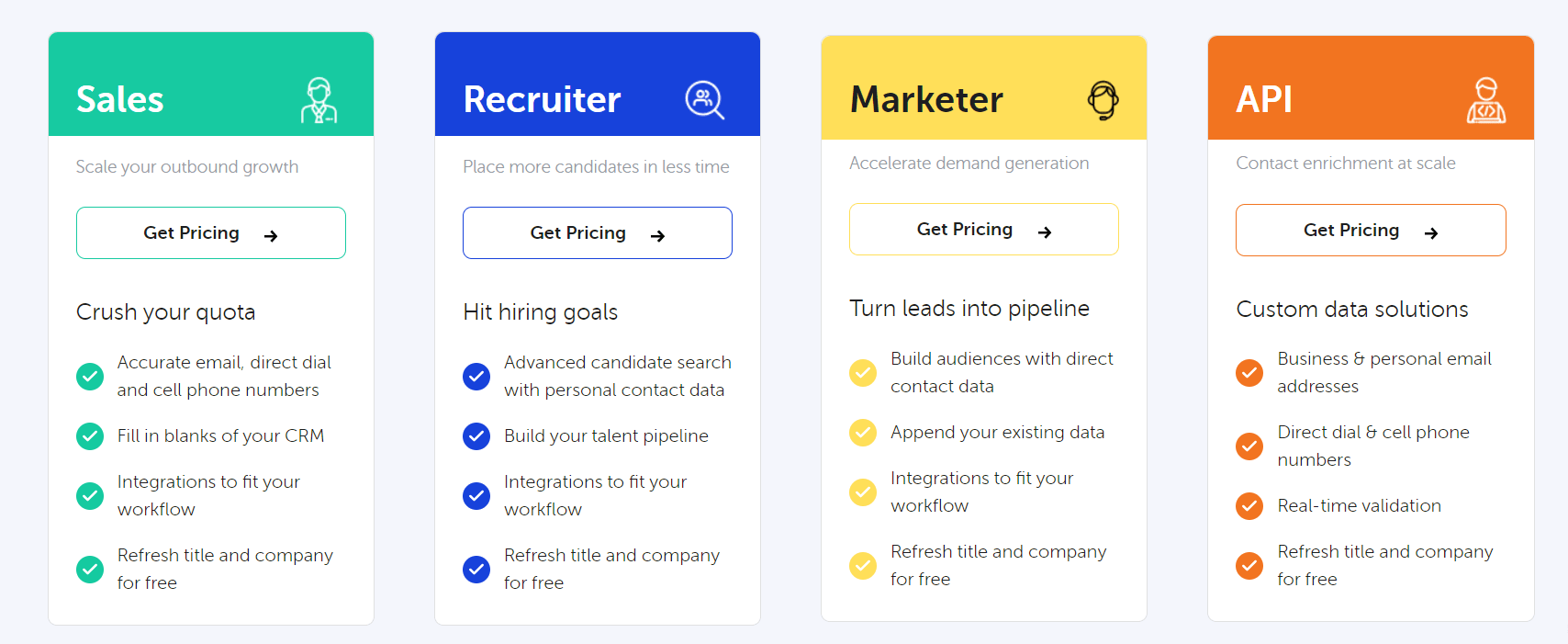The image size is (1568, 644).
Task: Click the yellow checkmark beside Append your existing data
Action: pos(863,433)
